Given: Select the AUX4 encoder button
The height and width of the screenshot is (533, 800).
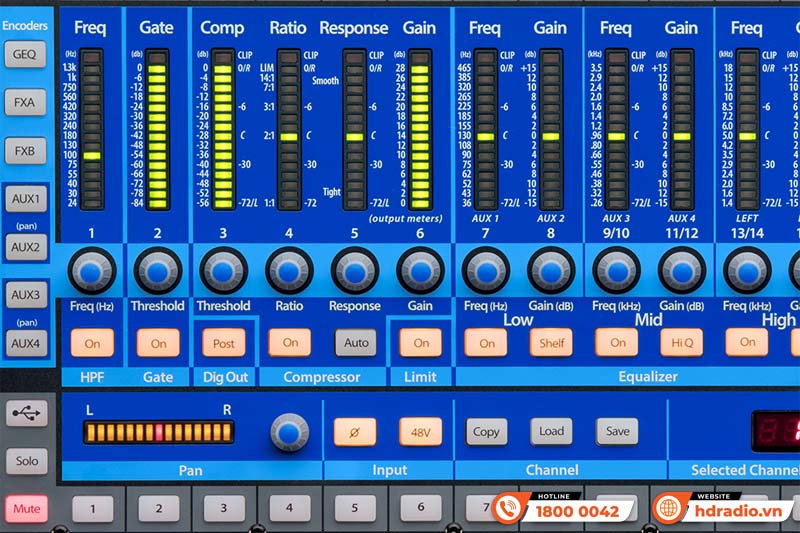Looking at the screenshot, I should click(26, 343).
